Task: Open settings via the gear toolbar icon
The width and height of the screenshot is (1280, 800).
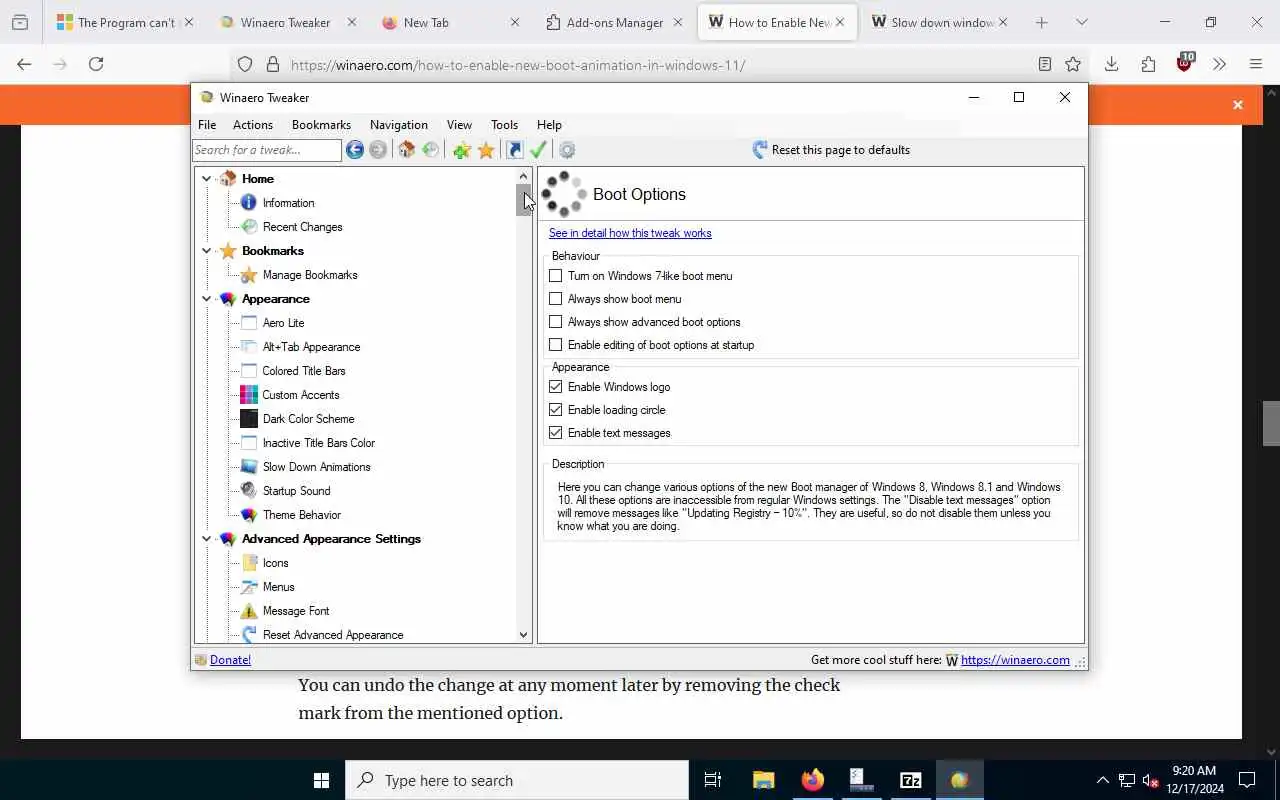Action: click(567, 150)
